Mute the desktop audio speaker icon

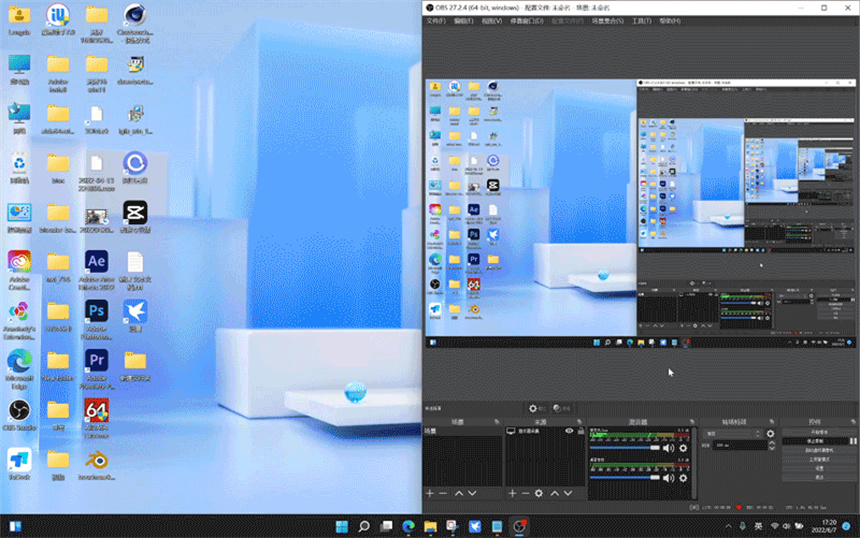point(668,448)
